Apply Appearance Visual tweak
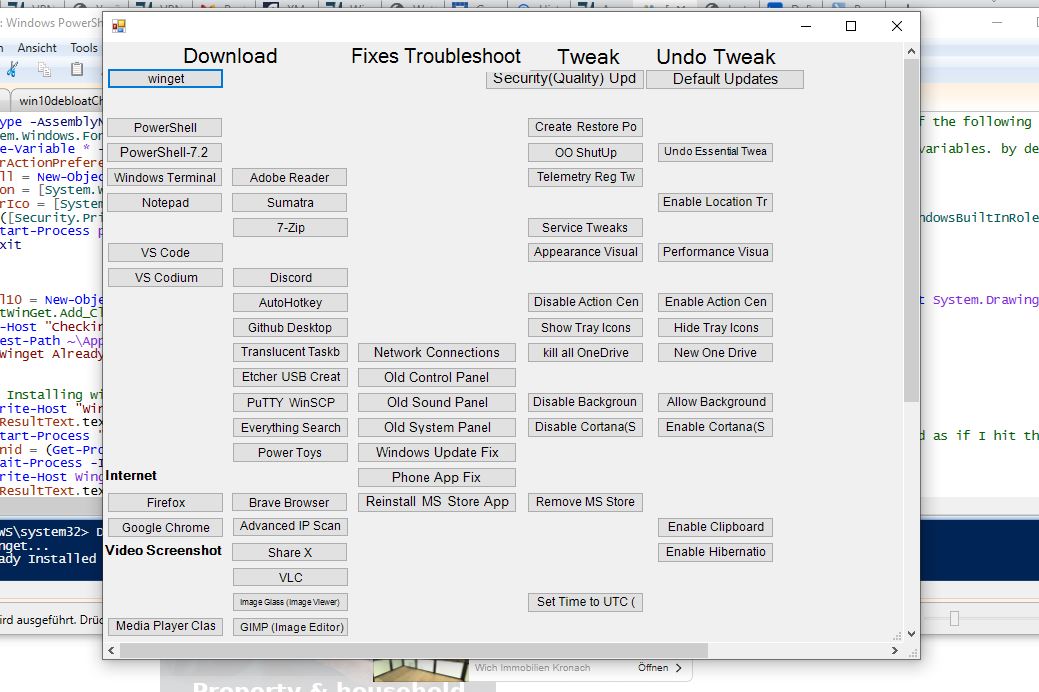 [x=585, y=253]
